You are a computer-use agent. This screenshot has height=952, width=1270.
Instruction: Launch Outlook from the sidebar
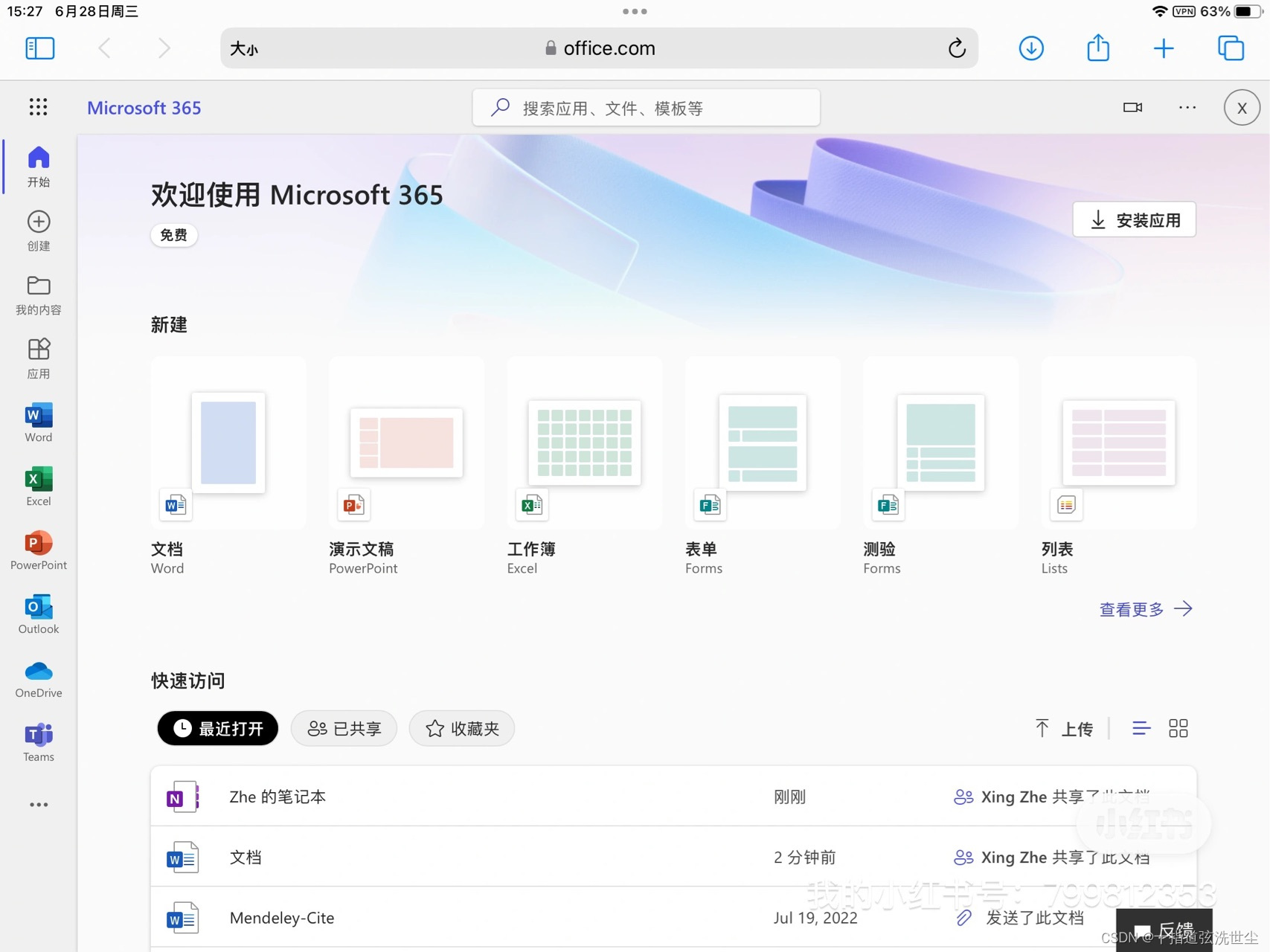point(39,614)
